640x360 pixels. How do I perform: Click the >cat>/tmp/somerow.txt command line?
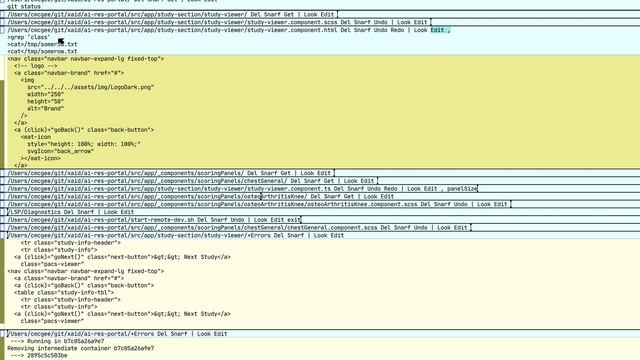[x=42, y=44]
